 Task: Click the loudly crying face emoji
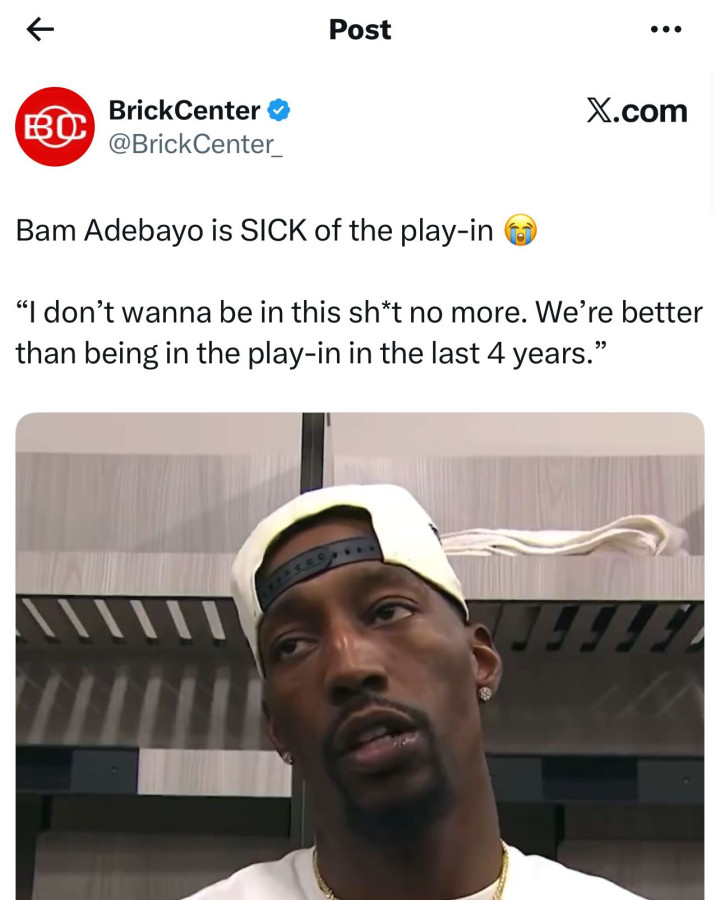tap(520, 231)
